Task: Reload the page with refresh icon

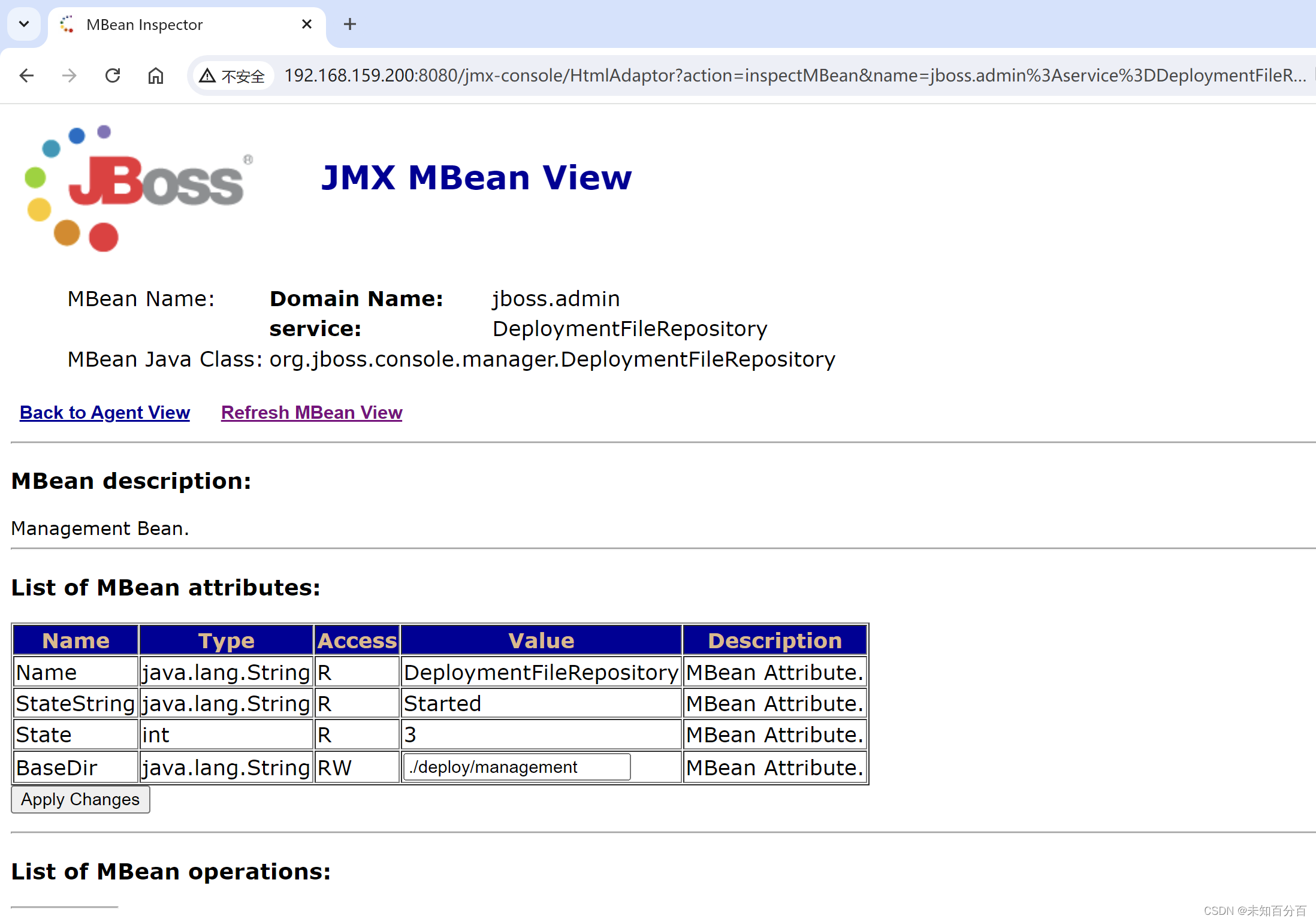Action: (113, 75)
